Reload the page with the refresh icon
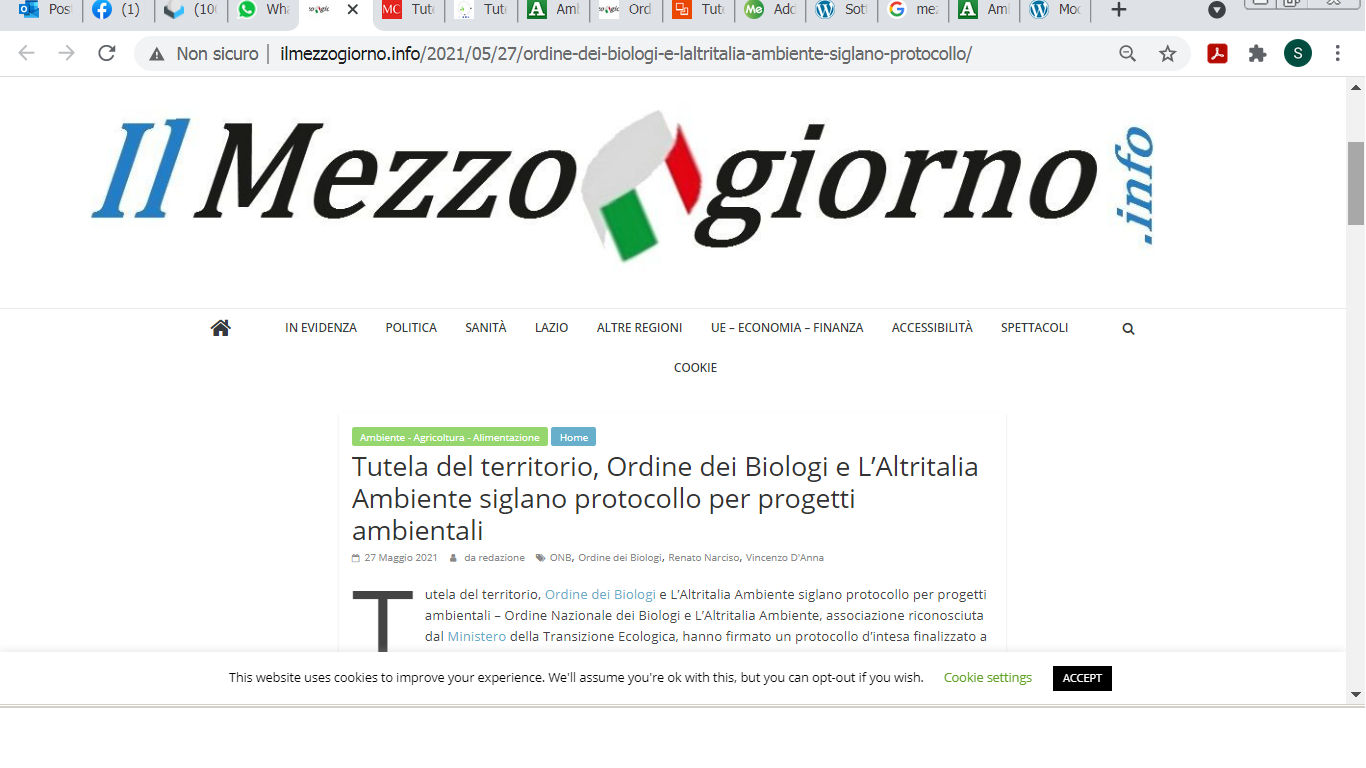Viewport: 1366px width, 768px height. 107,54
